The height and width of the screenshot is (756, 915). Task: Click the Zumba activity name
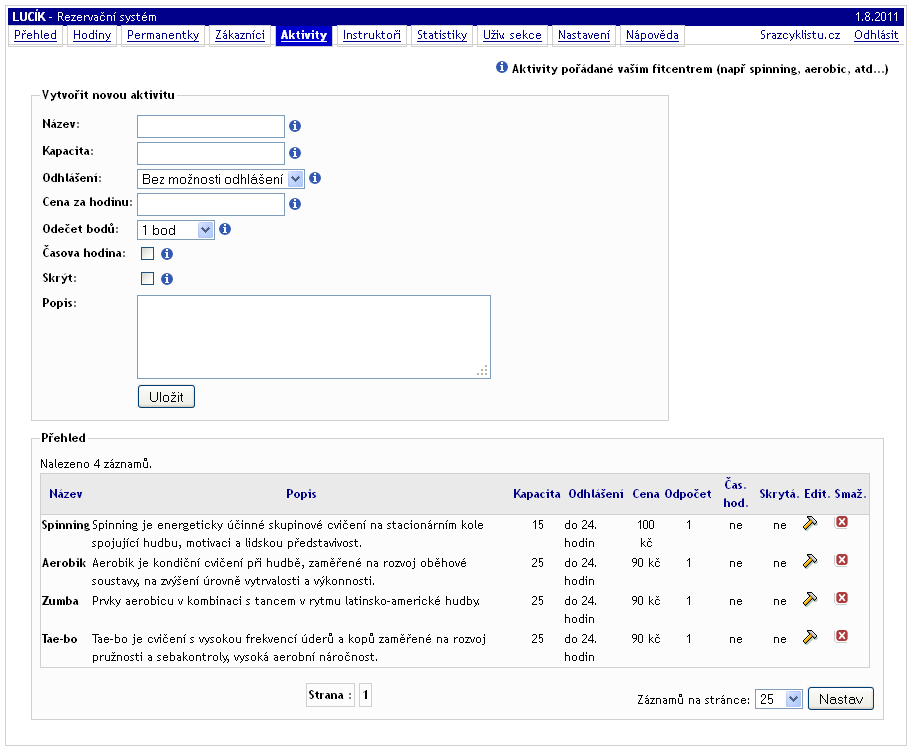[x=60, y=601]
